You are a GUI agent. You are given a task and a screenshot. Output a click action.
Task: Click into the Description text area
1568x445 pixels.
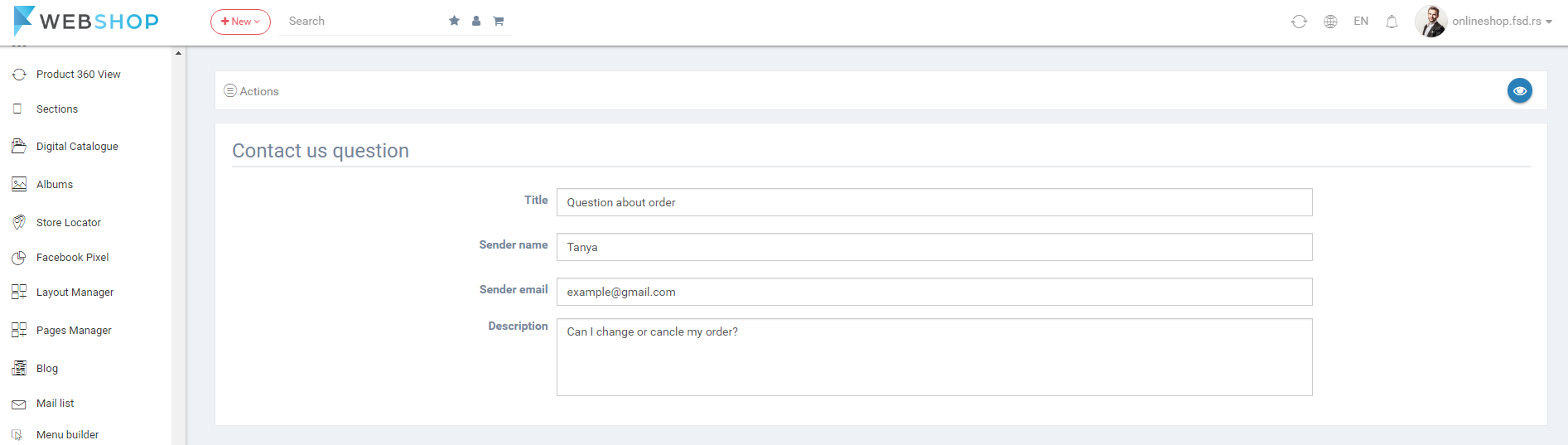click(x=934, y=357)
